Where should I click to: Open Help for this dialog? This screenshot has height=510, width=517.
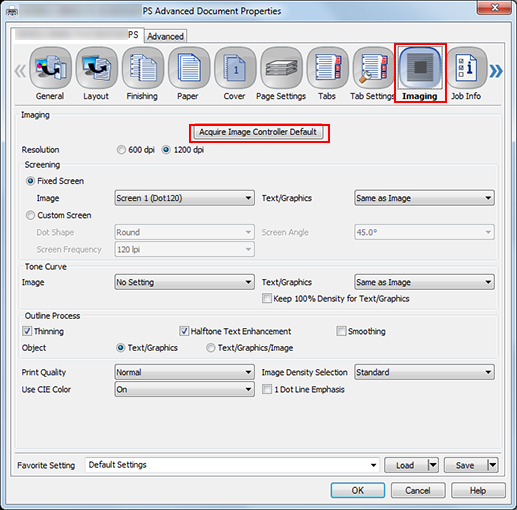(478, 490)
